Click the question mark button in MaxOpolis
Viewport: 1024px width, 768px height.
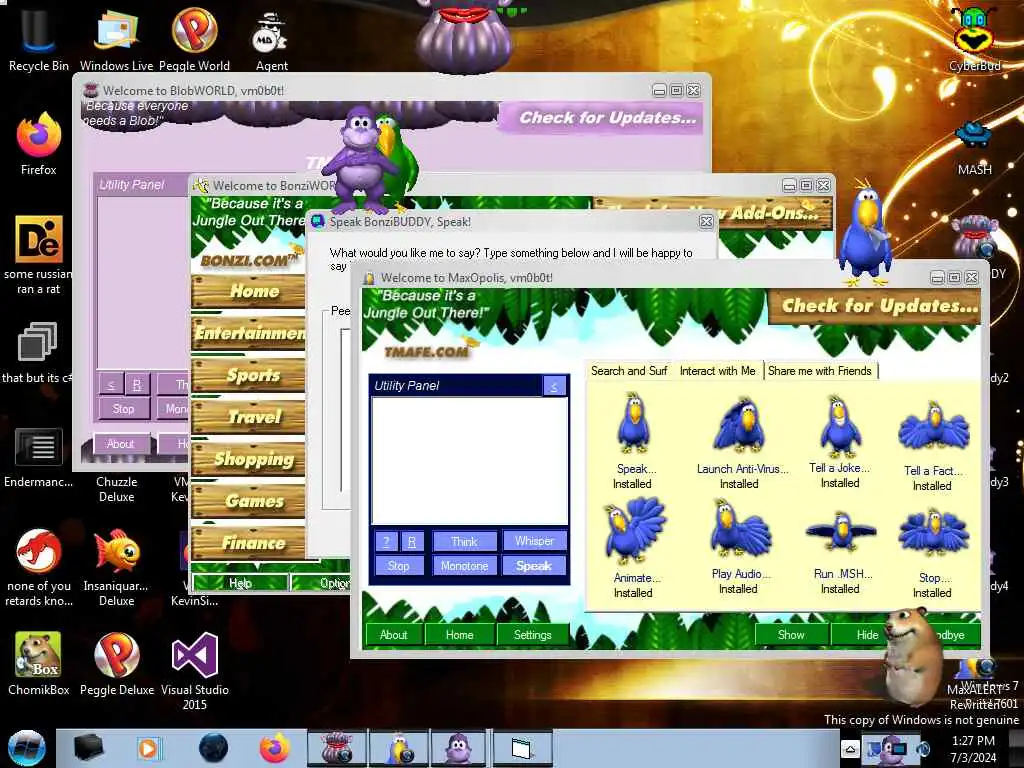[x=386, y=541]
